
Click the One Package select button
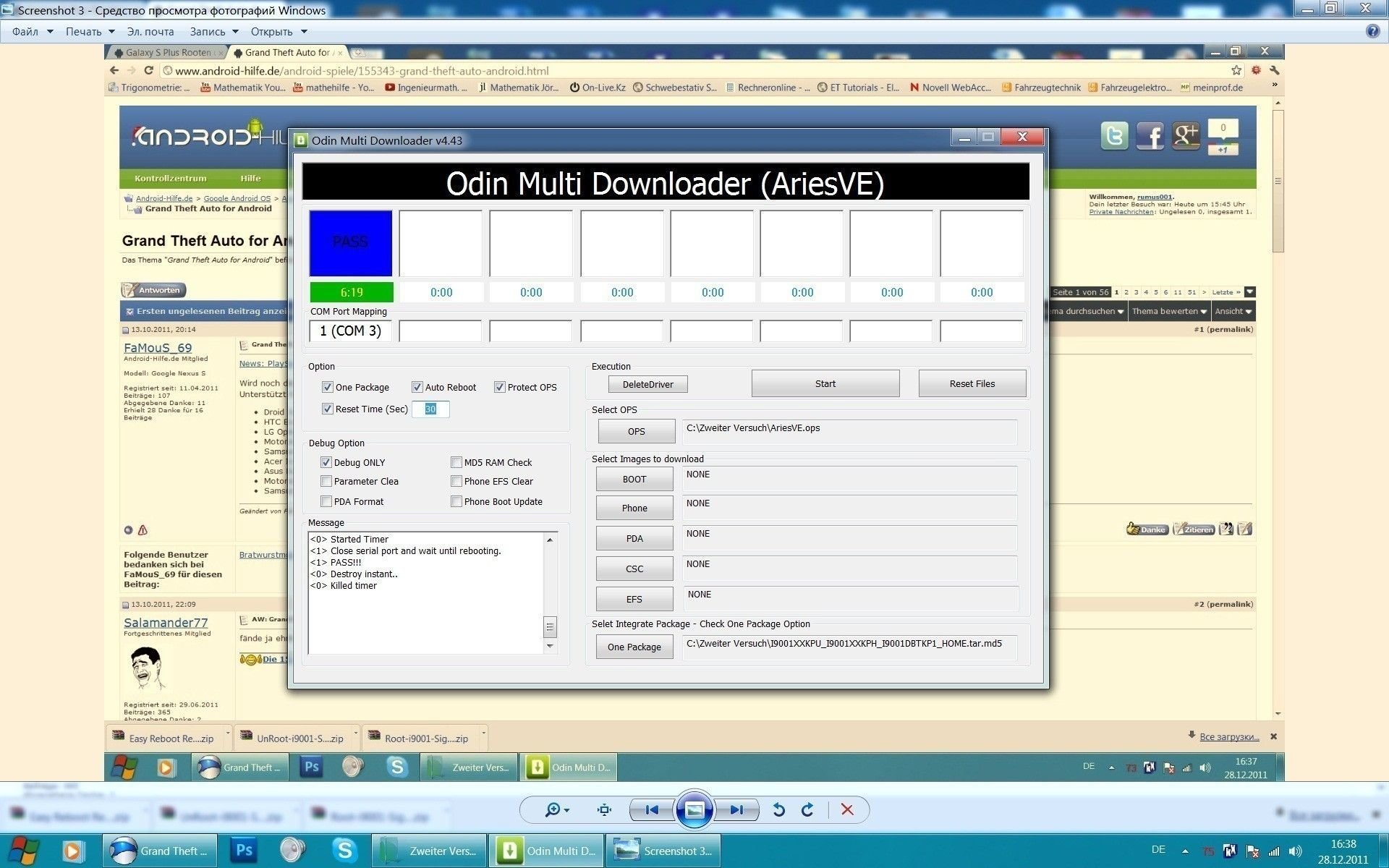point(634,647)
